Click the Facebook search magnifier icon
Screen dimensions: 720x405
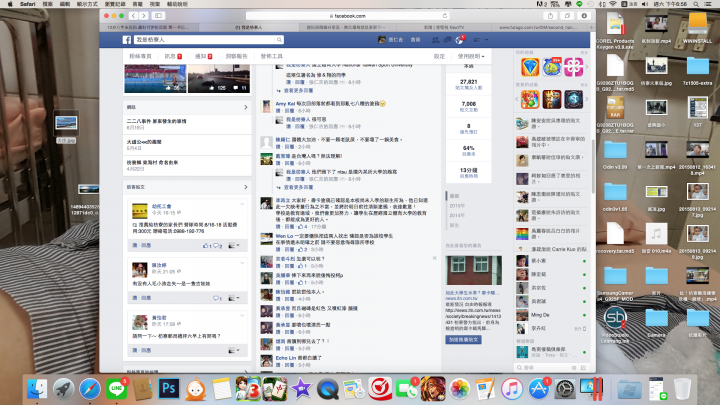point(279,40)
